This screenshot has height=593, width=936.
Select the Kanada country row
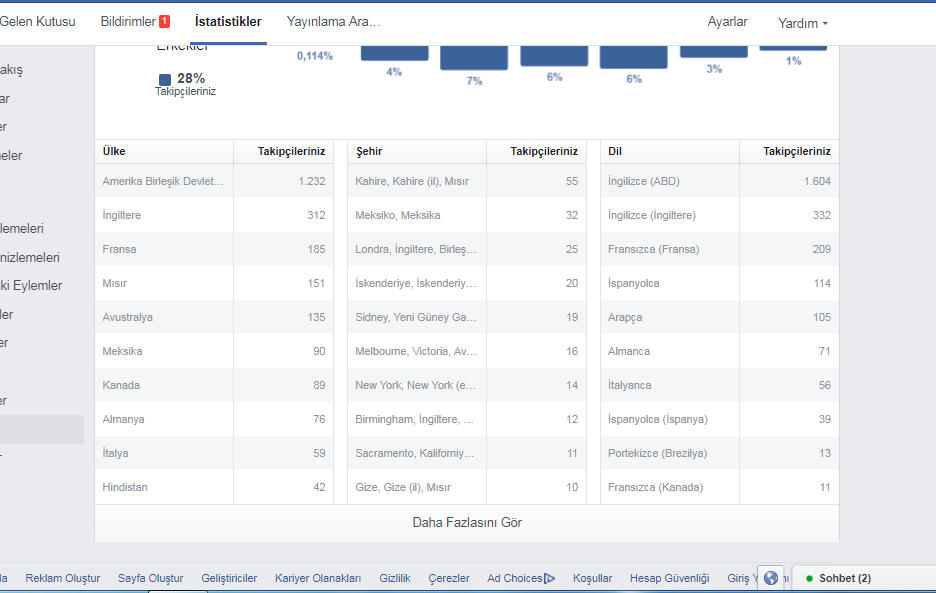pyautogui.click(x=214, y=385)
